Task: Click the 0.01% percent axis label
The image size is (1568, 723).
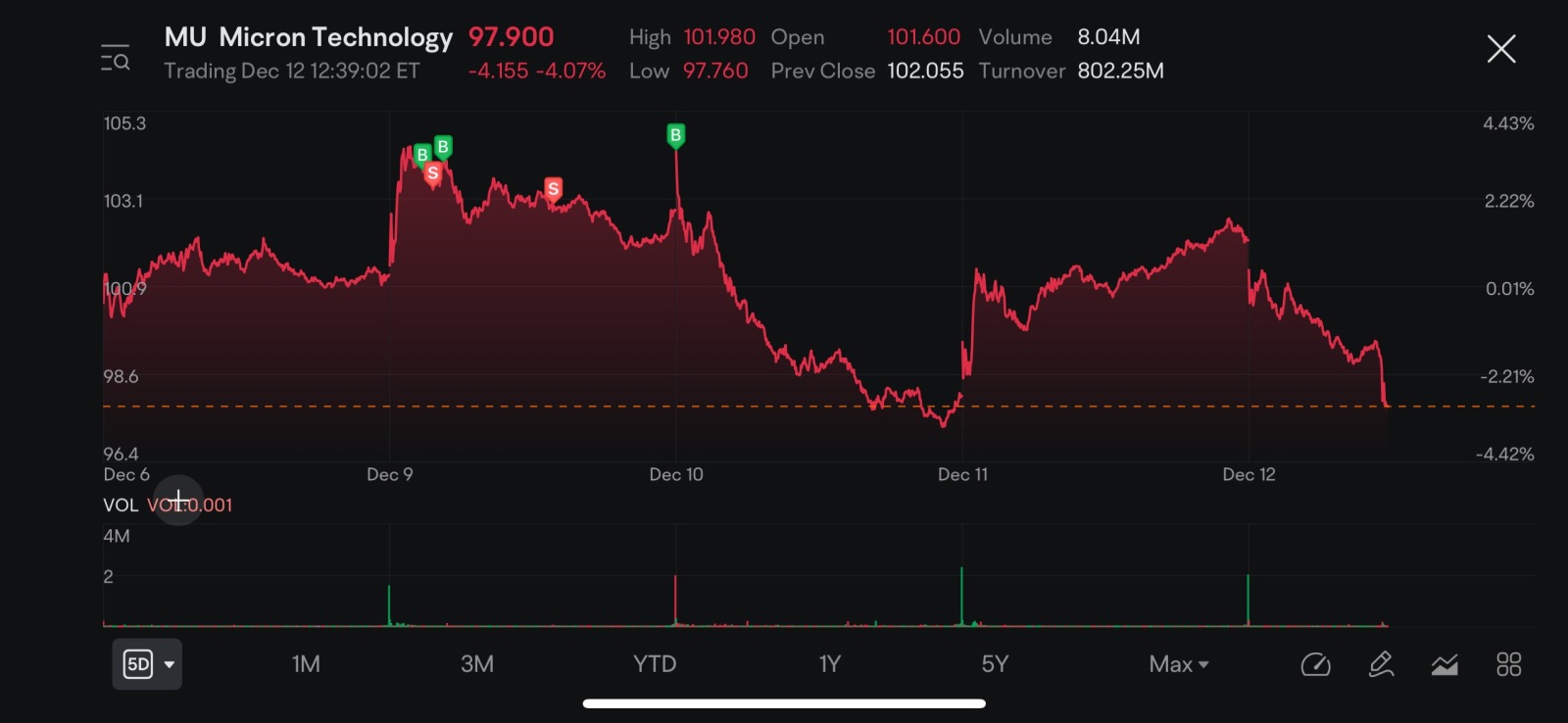Action: click(x=1510, y=289)
